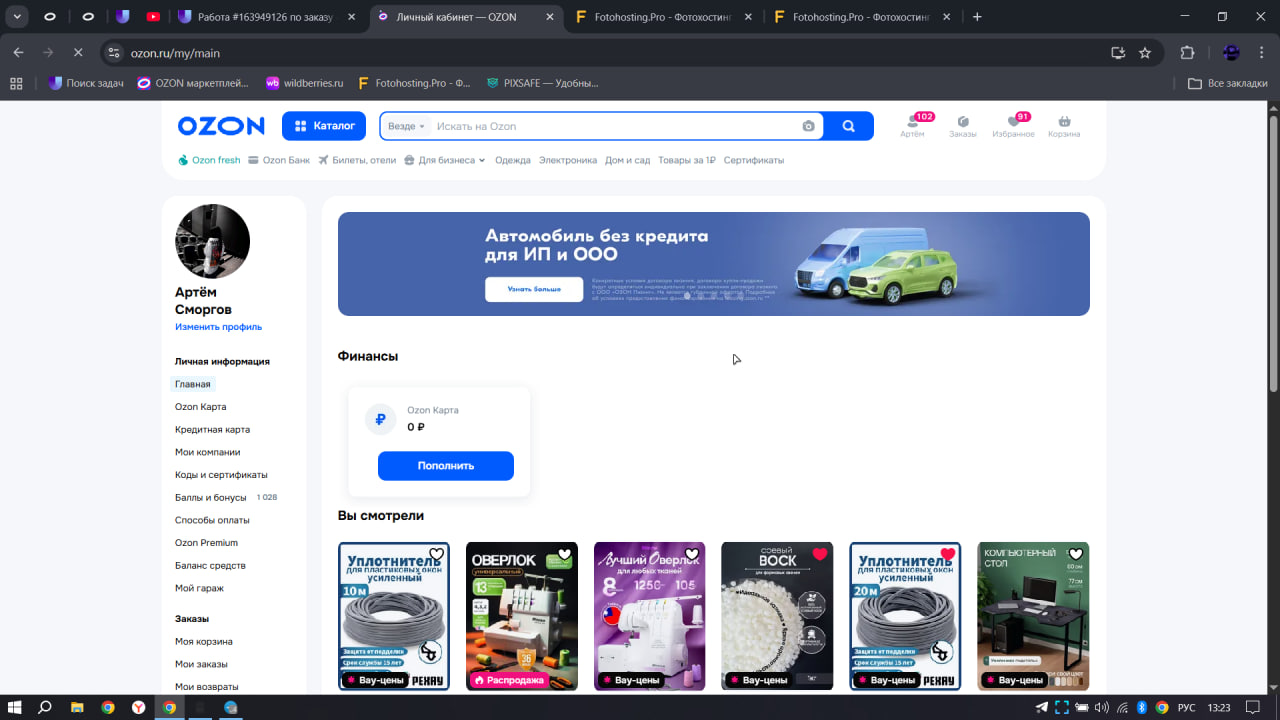Viewport: 1280px width, 720px height.
Task: Focus the Искать на Ozon search field
Action: pos(615,126)
